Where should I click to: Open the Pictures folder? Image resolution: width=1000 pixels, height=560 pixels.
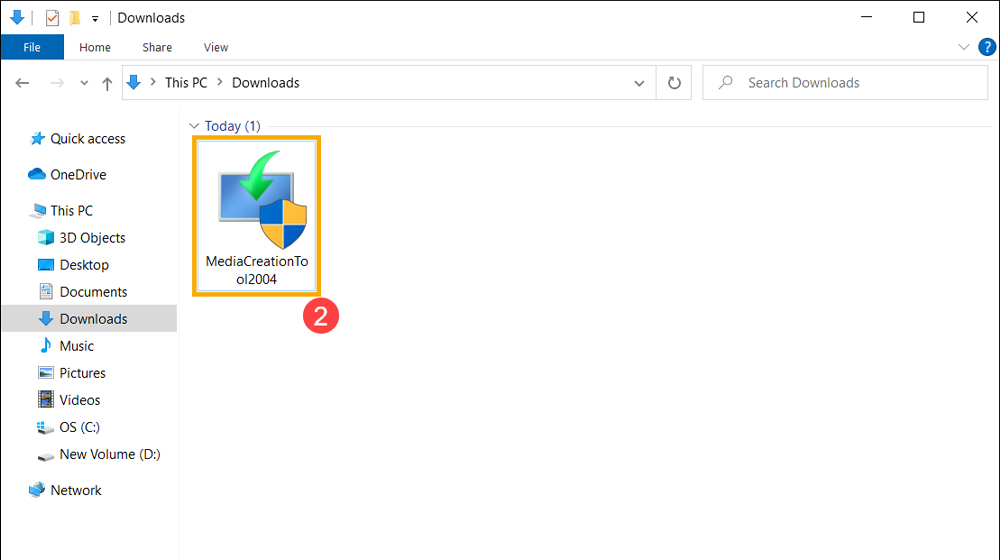pyautogui.click(x=82, y=372)
